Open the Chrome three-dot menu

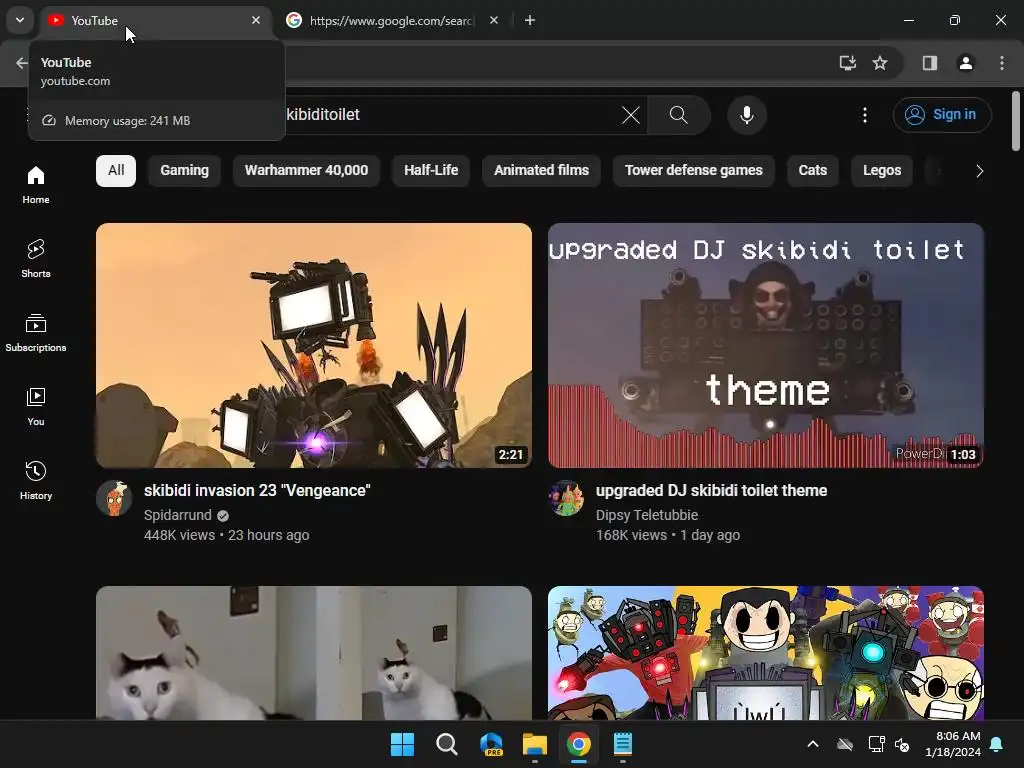[1002, 63]
